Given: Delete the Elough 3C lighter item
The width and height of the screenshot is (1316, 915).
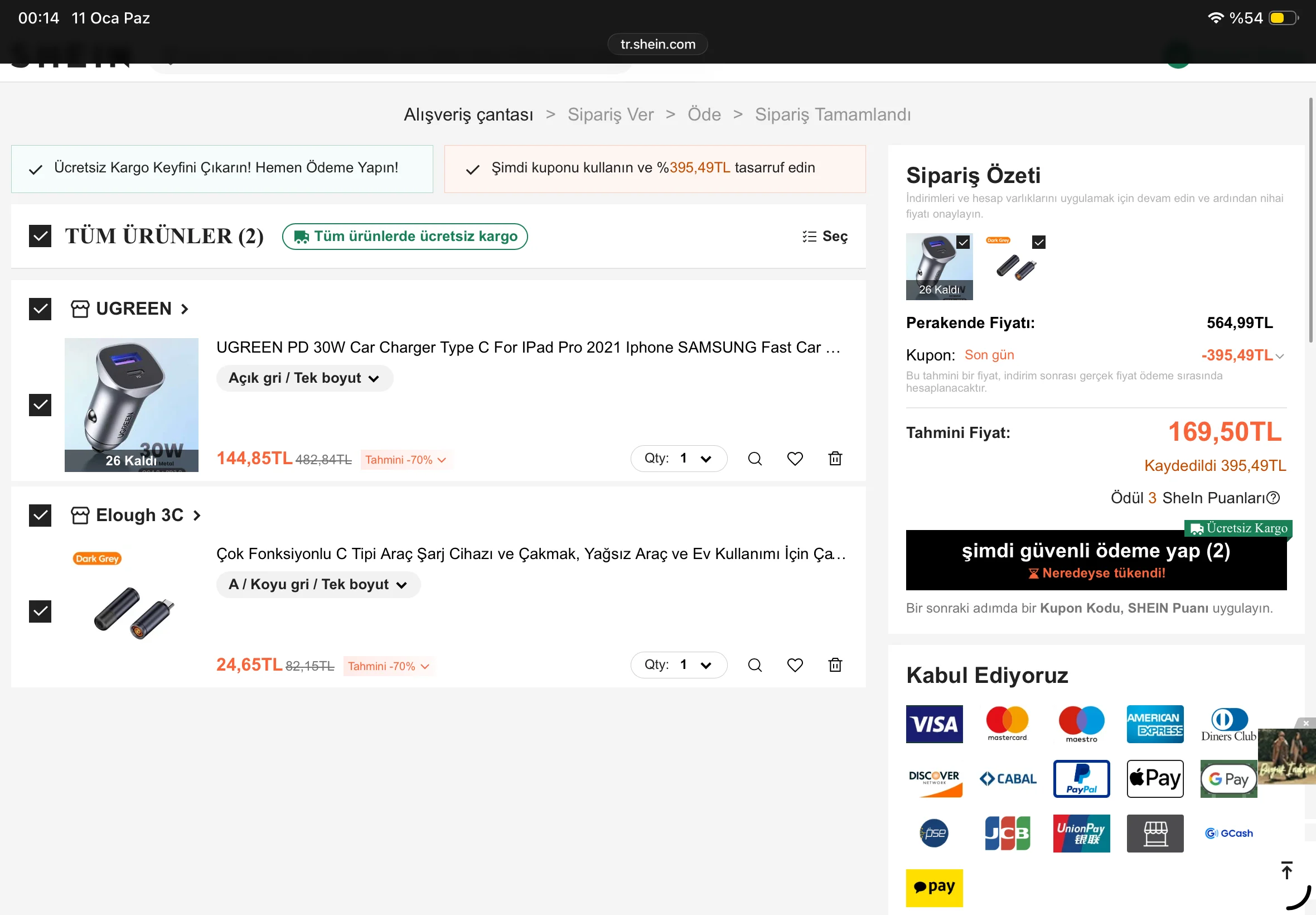Looking at the screenshot, I should (835, 665).
